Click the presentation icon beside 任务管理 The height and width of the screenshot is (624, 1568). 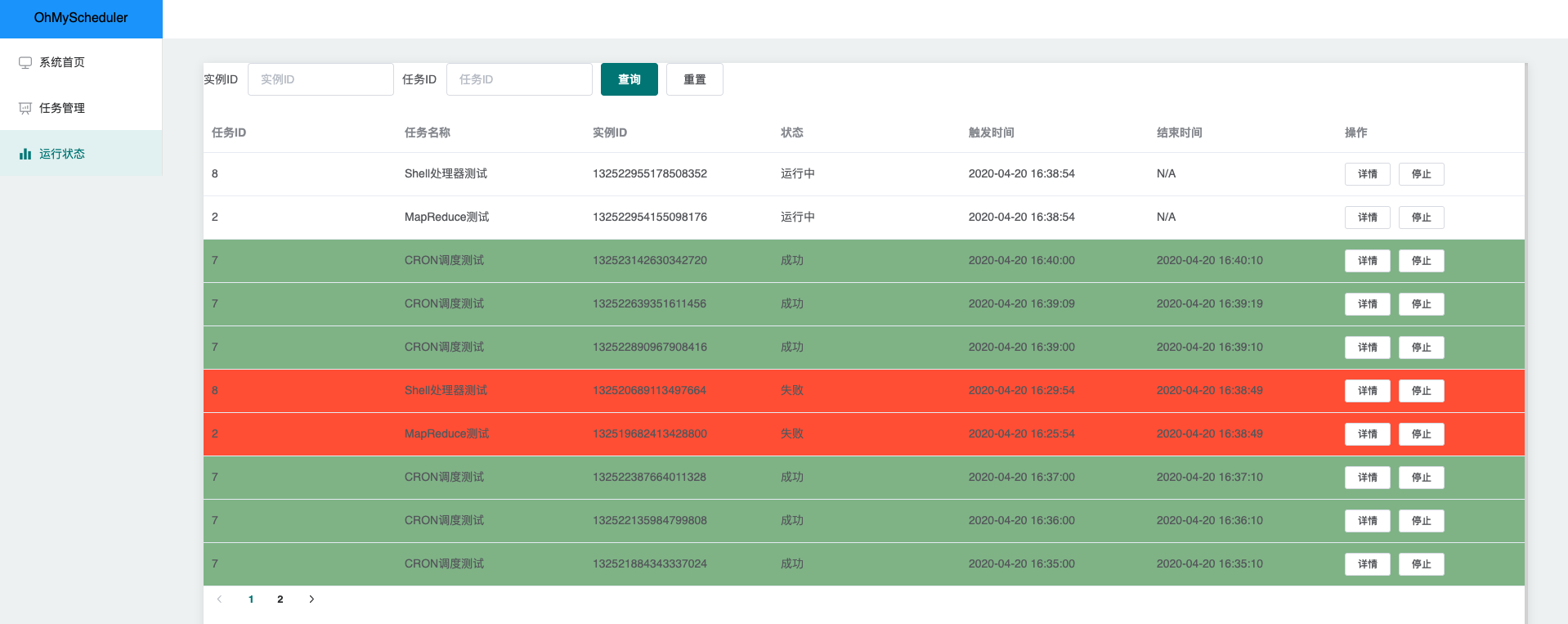(25, 108)
